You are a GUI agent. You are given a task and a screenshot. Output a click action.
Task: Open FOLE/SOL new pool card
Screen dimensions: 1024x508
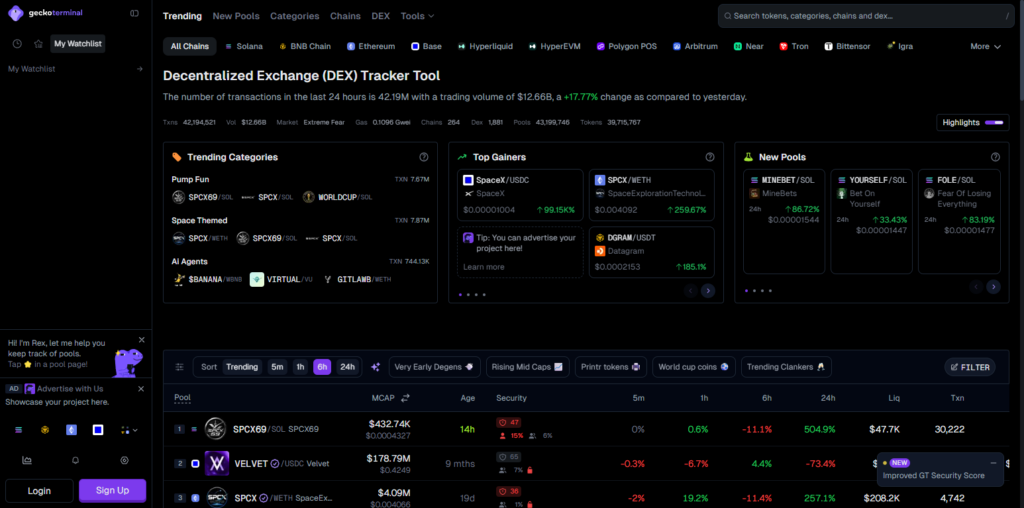(x=959, y=221)
